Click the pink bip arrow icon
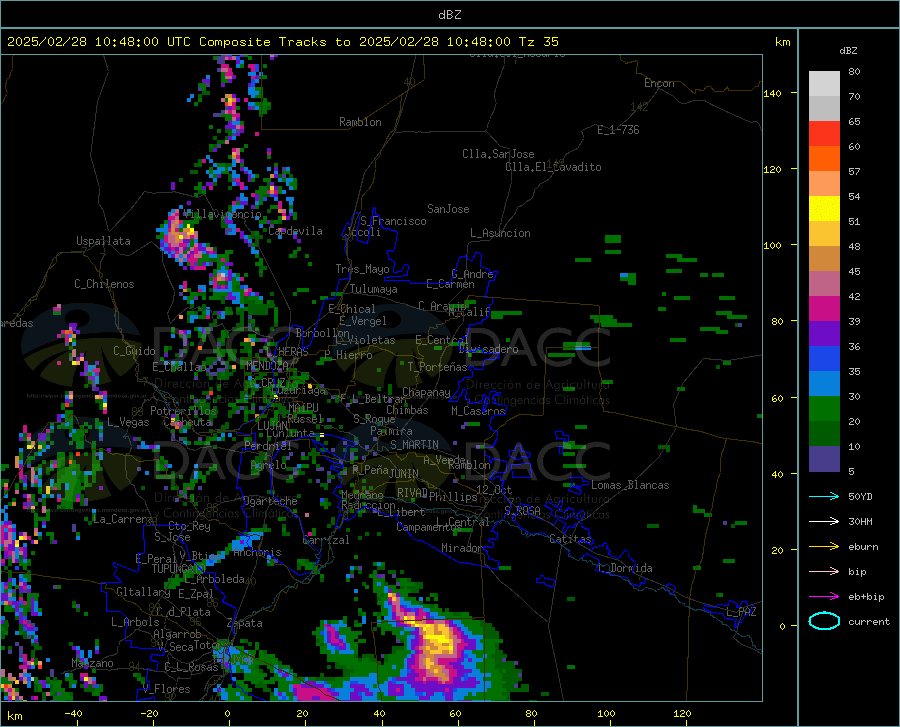Screen dimensions: 900x727 tap(824, 572)
